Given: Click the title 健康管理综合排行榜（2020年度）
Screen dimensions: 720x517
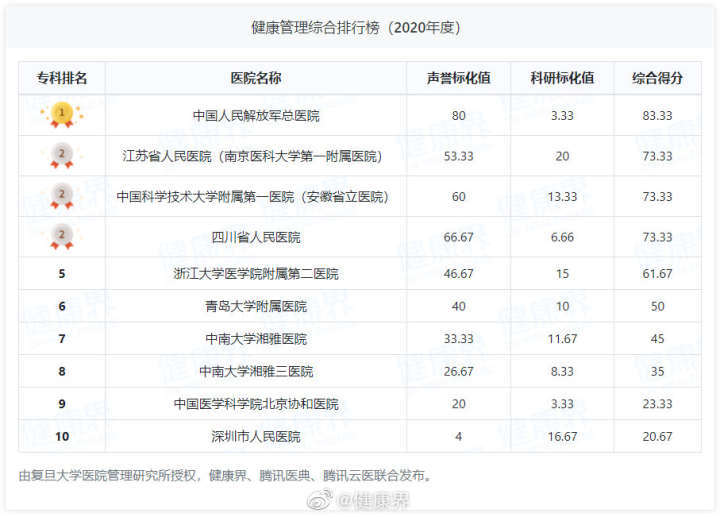Looking at the screenshot, I should [356, 28].
